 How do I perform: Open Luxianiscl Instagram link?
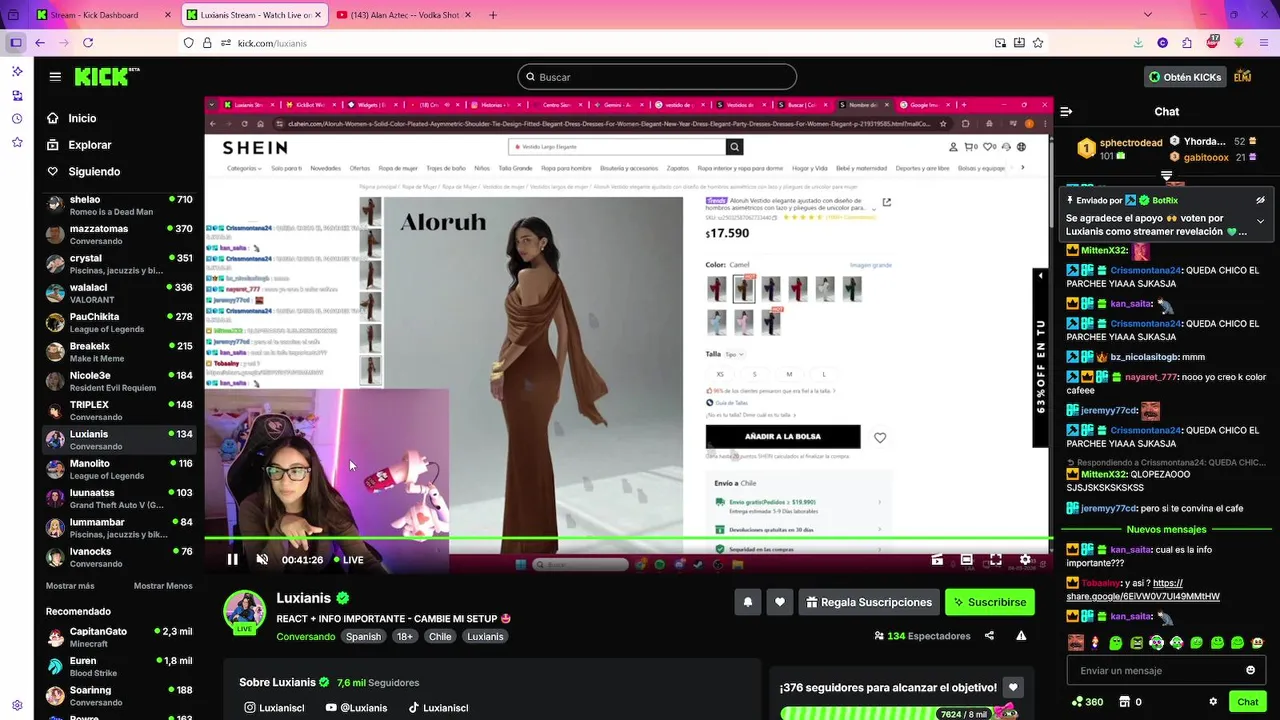(274, 708)
